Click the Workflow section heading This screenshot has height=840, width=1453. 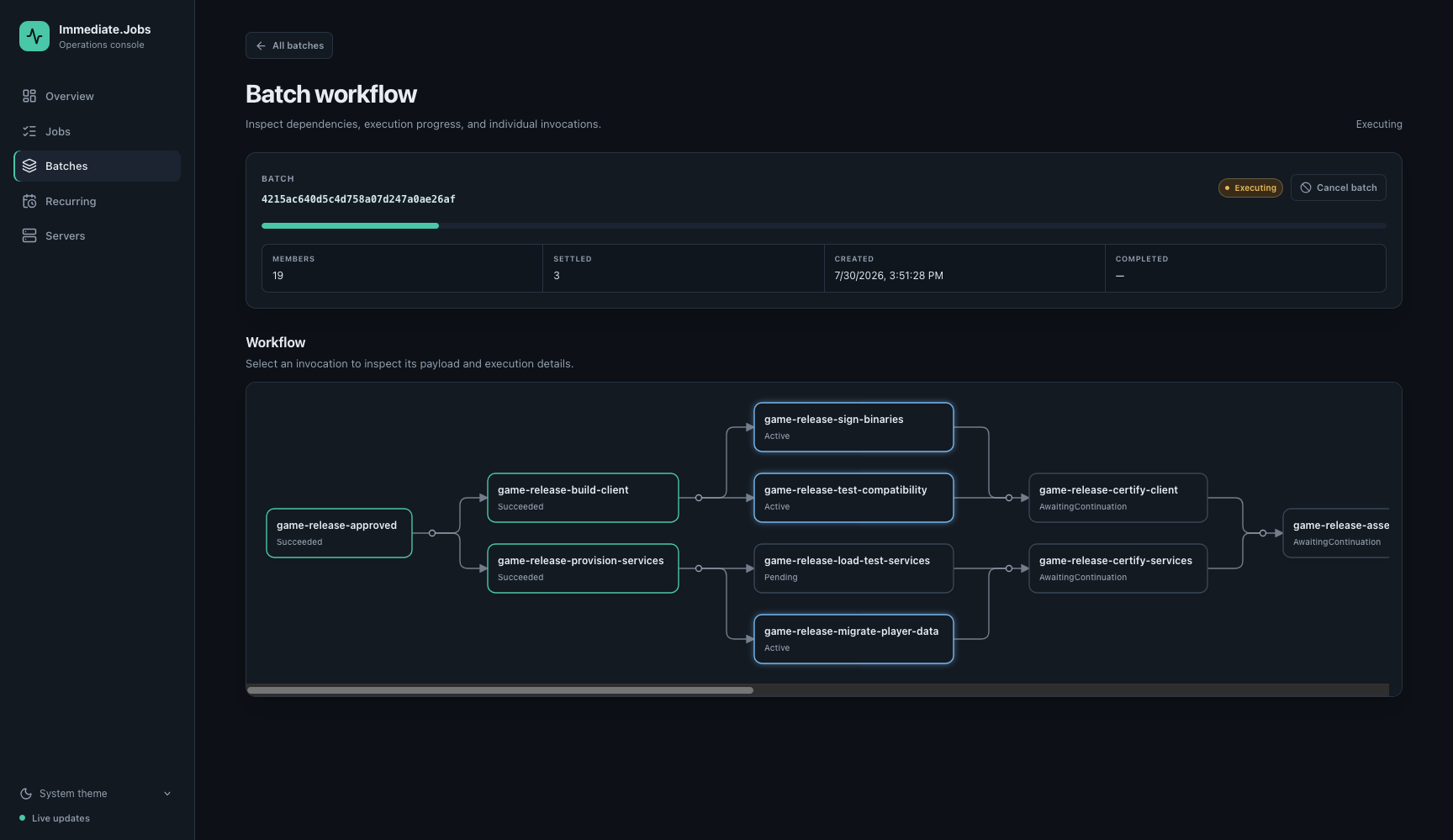276,342
